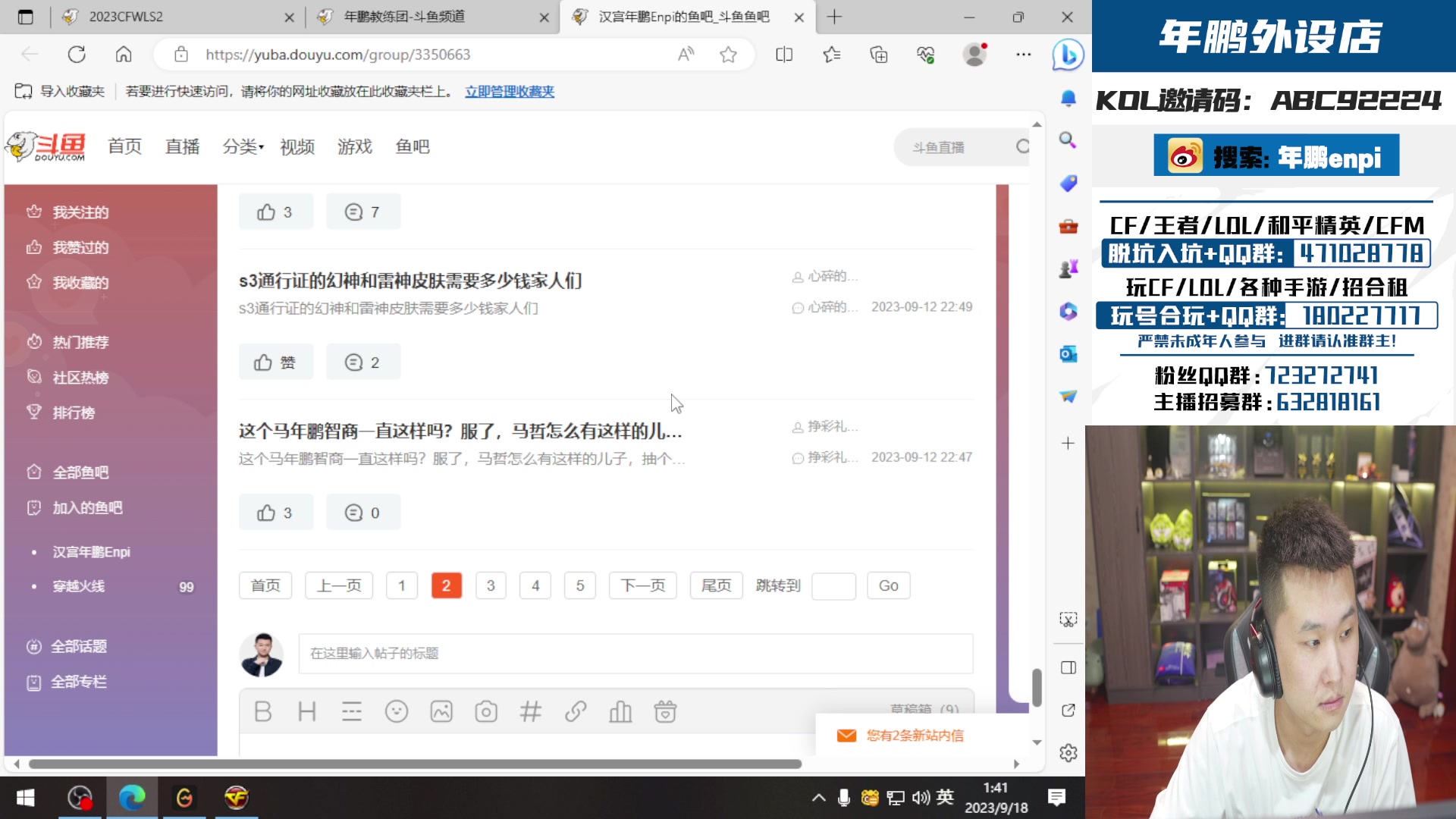Click the vertical page scrollbar thumb

[x=1037, y=686]
